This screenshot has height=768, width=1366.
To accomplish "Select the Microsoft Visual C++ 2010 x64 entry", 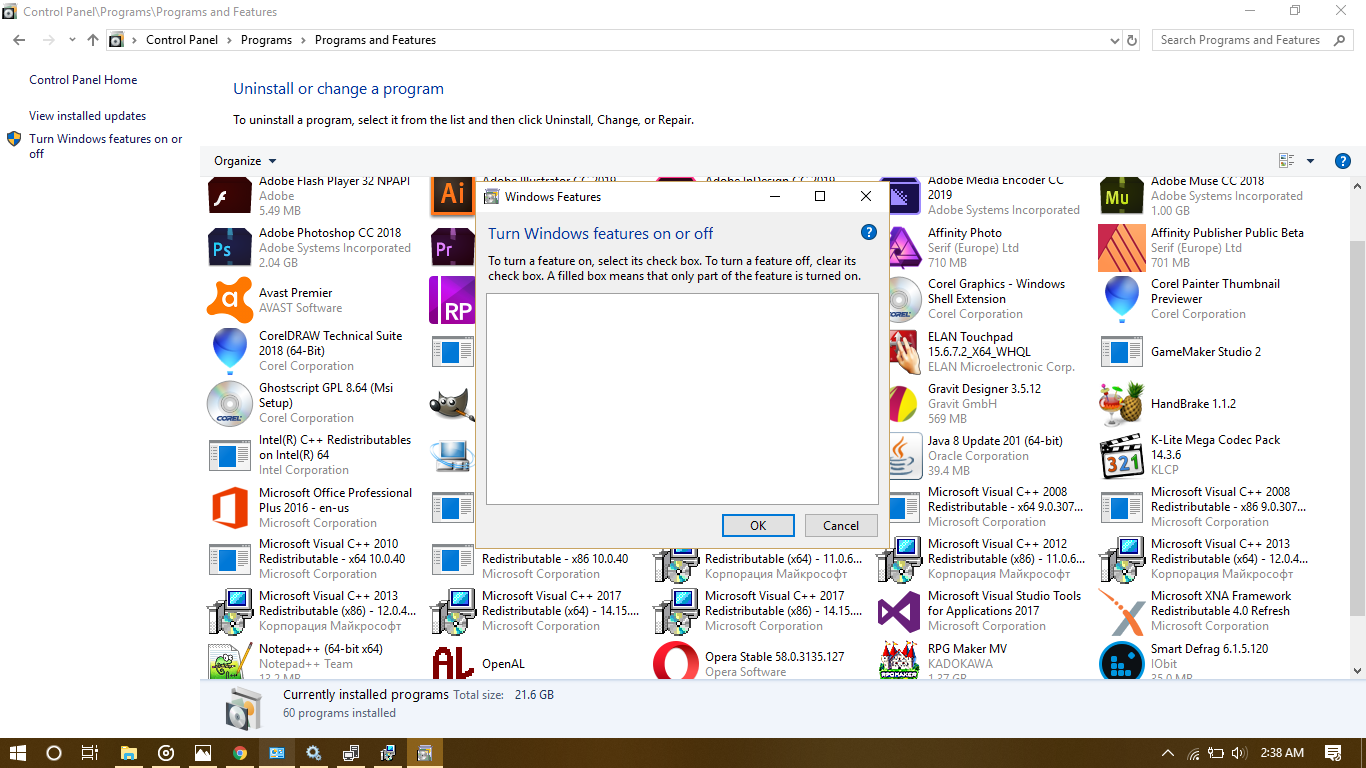I will [311, 559].
